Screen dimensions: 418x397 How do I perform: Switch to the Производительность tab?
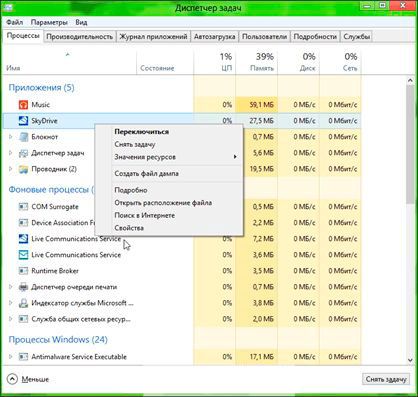80,37
